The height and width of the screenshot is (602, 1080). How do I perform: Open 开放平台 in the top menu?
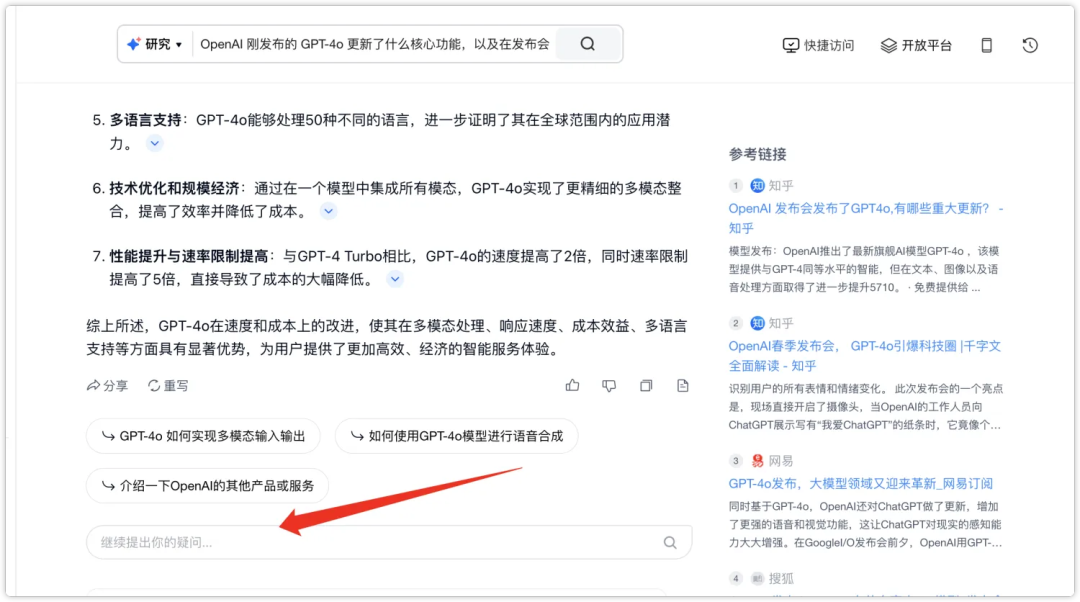point(915,44)
